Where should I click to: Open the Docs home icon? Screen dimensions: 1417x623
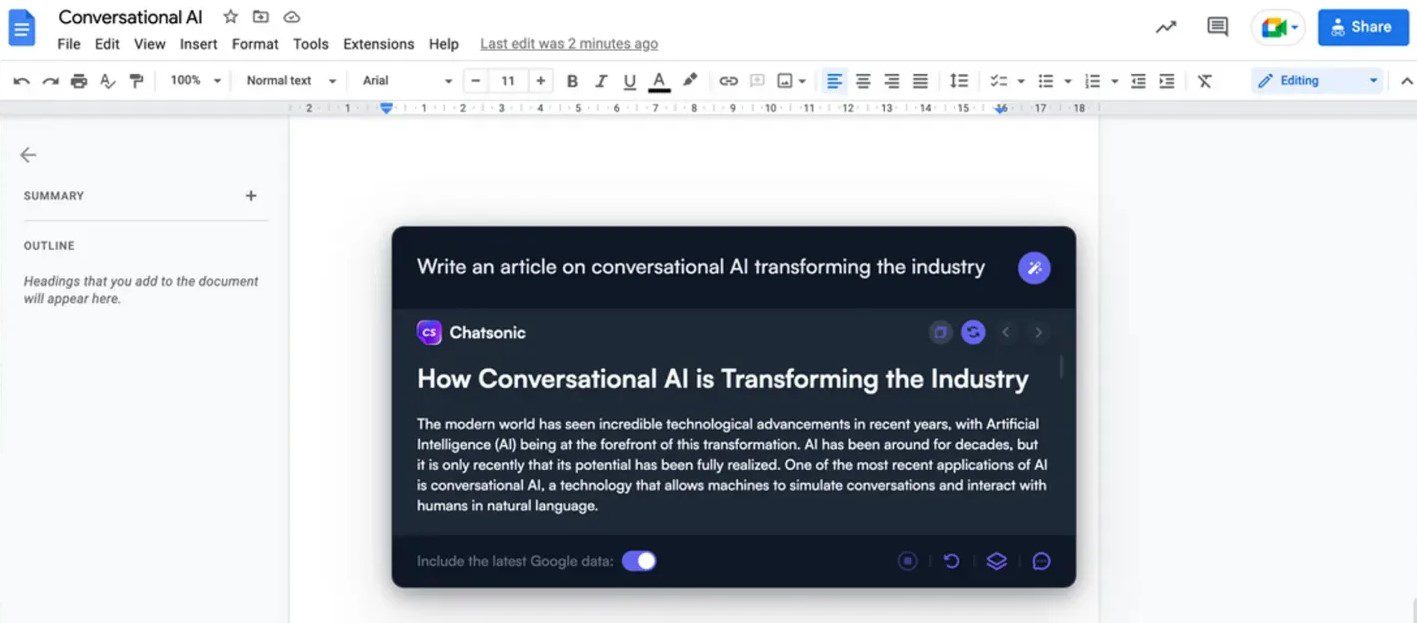click(22, 27)
